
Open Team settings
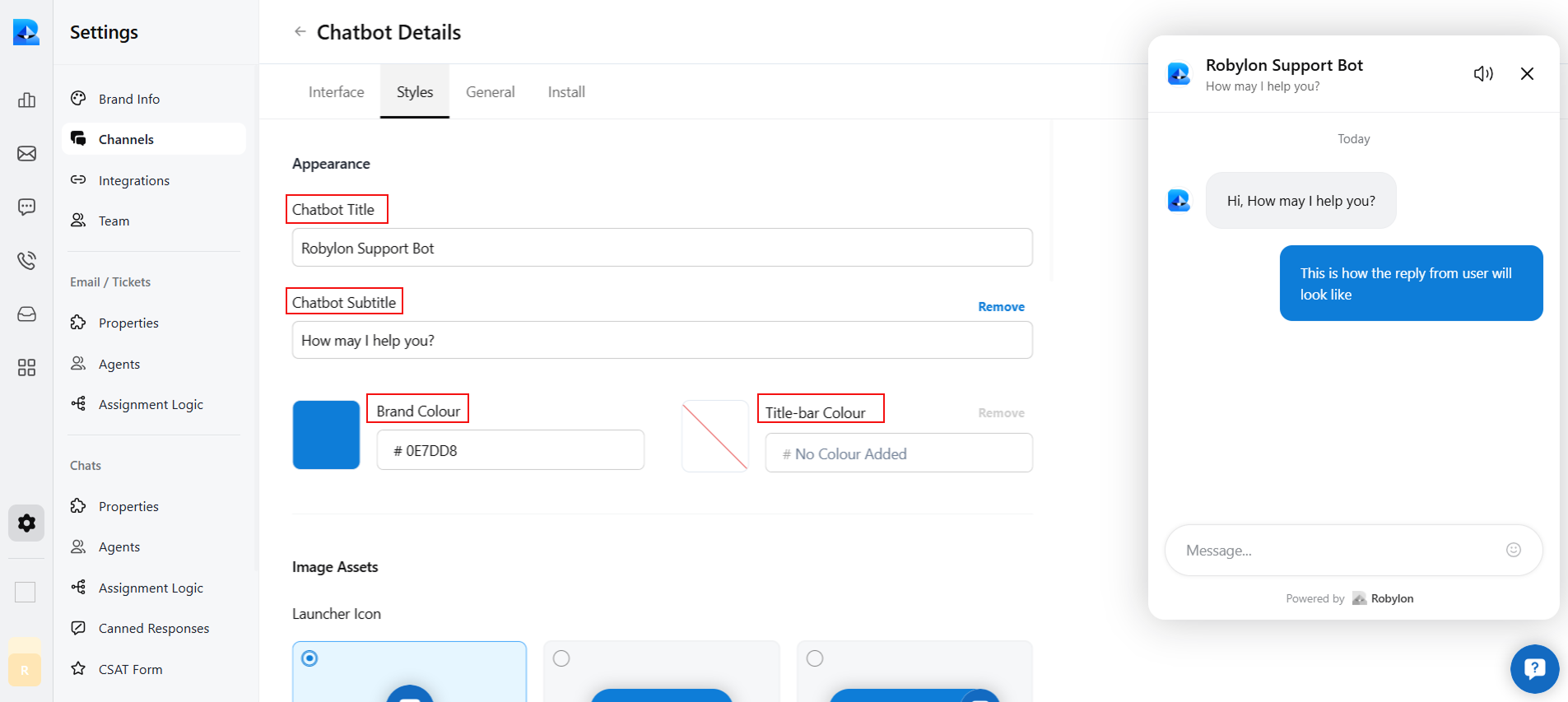154,221
